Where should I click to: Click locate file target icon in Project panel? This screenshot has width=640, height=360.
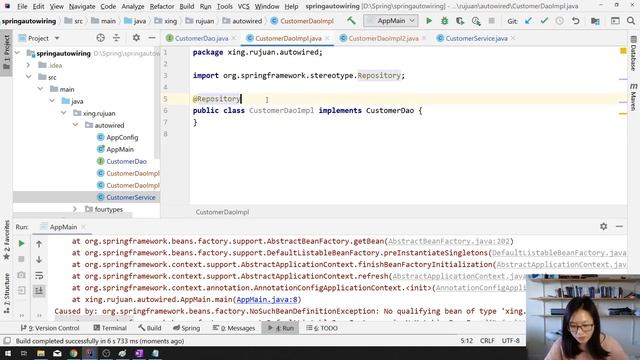point(100,38)
